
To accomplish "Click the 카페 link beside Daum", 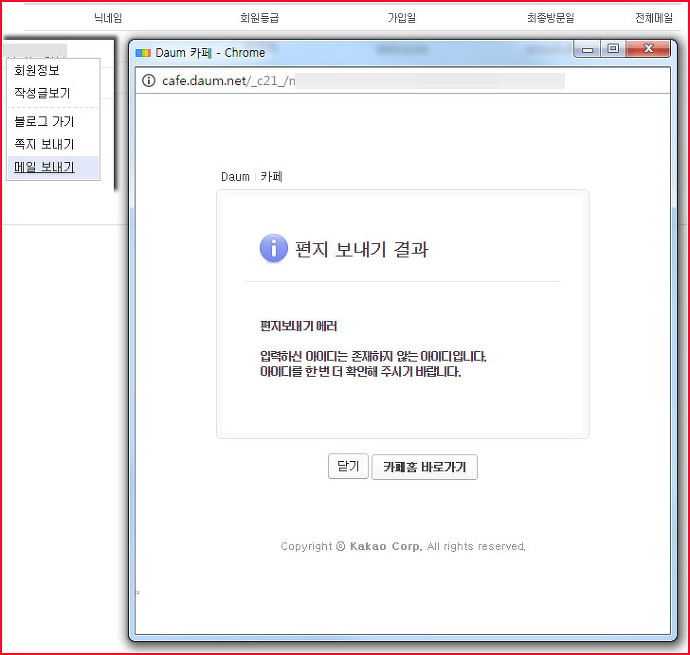I will tap(271, 177).
